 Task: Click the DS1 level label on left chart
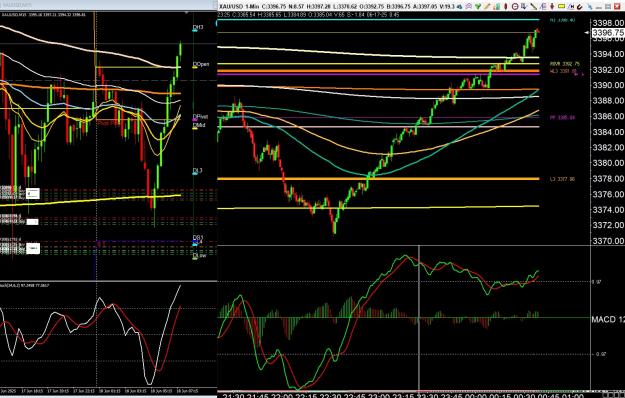(198, 237)
